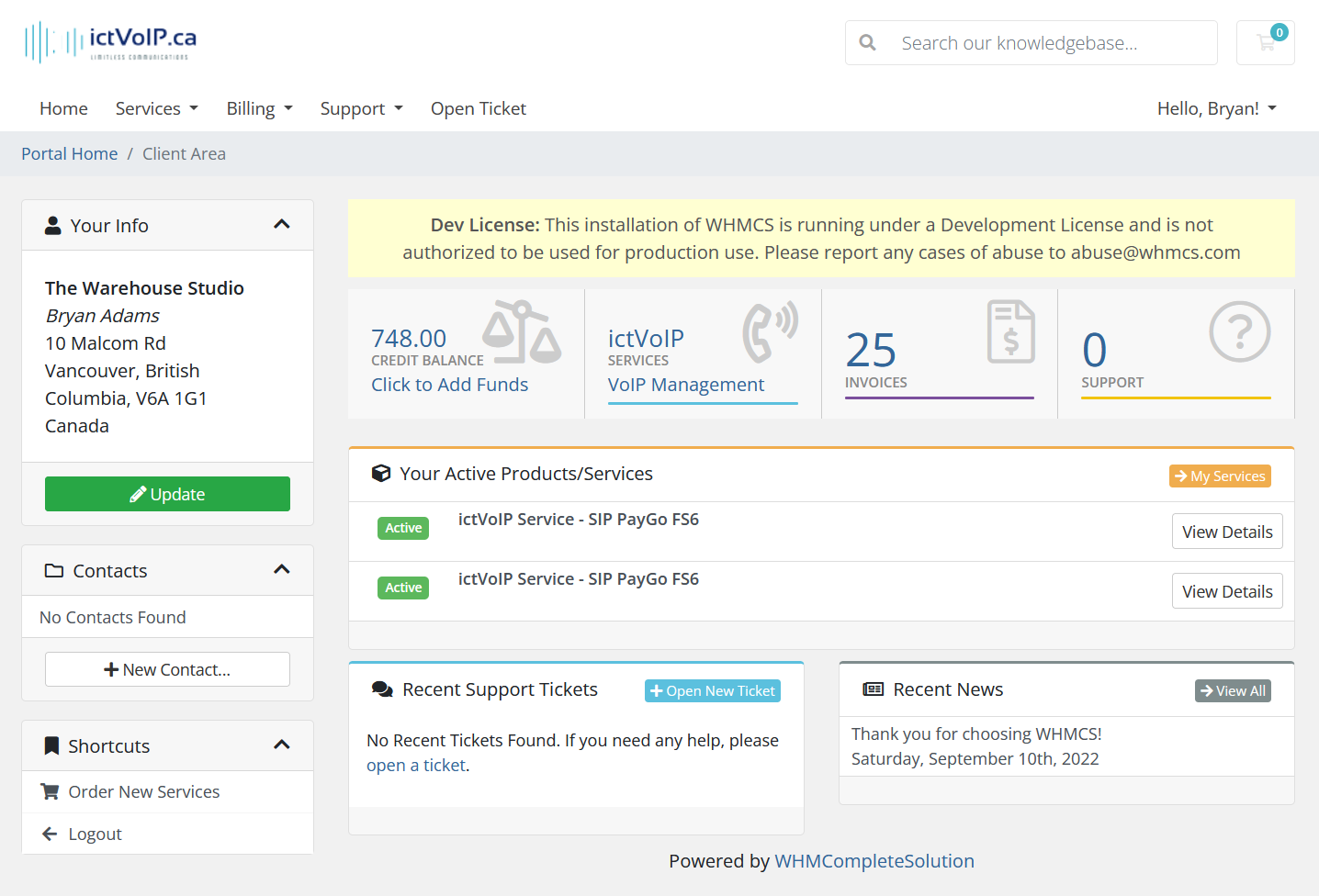Open the Support dropdown menu
The height and width of the screenshot is (896, 1319).
coord(362,108)
